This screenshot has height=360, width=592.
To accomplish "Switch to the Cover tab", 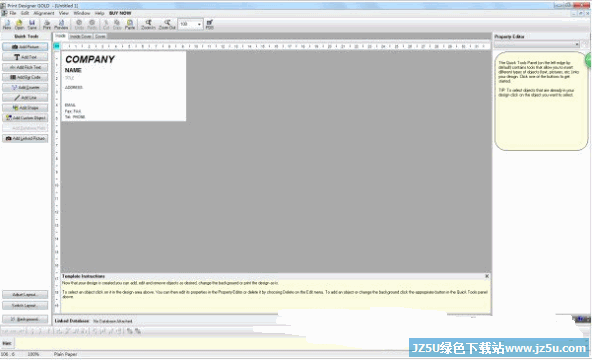I will pyautogui.click(x=100, y=36).
